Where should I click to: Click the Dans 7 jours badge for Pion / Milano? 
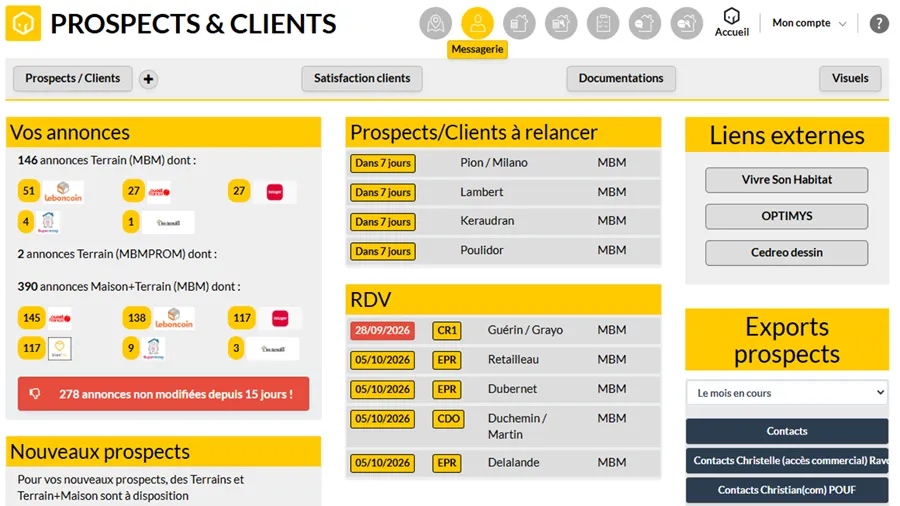[383, 164]
